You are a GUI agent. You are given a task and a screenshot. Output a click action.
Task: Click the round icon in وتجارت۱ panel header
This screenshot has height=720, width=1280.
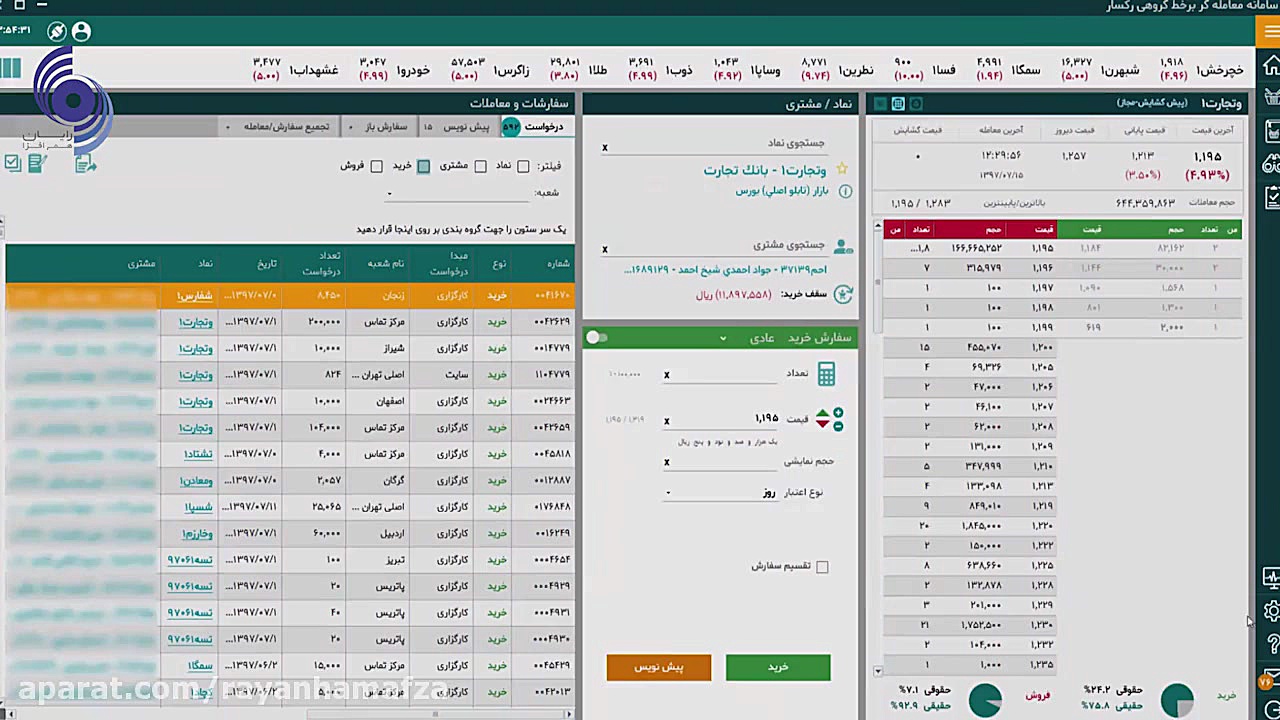tap(916, 104)
